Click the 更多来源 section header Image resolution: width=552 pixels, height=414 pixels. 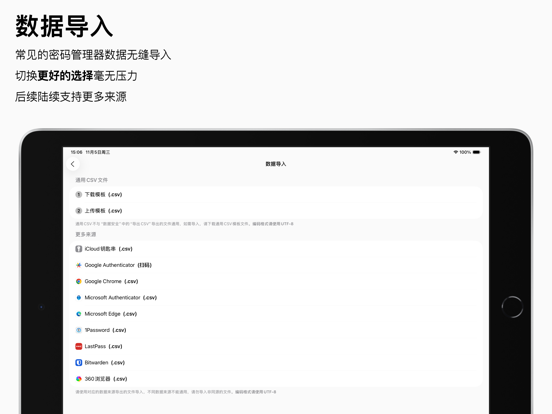86,234
